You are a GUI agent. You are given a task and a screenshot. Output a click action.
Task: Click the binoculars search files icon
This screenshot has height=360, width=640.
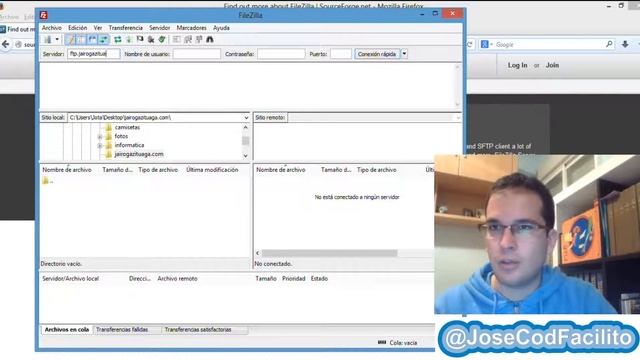click(210, 40)
